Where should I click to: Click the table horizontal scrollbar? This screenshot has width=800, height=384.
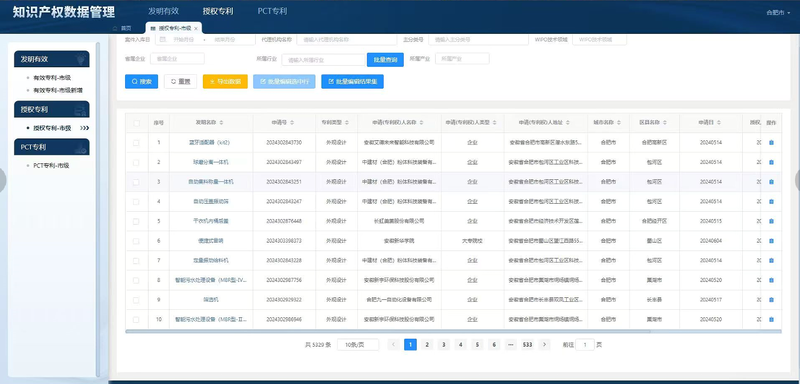pyautogui.click(x=388, y=331)
